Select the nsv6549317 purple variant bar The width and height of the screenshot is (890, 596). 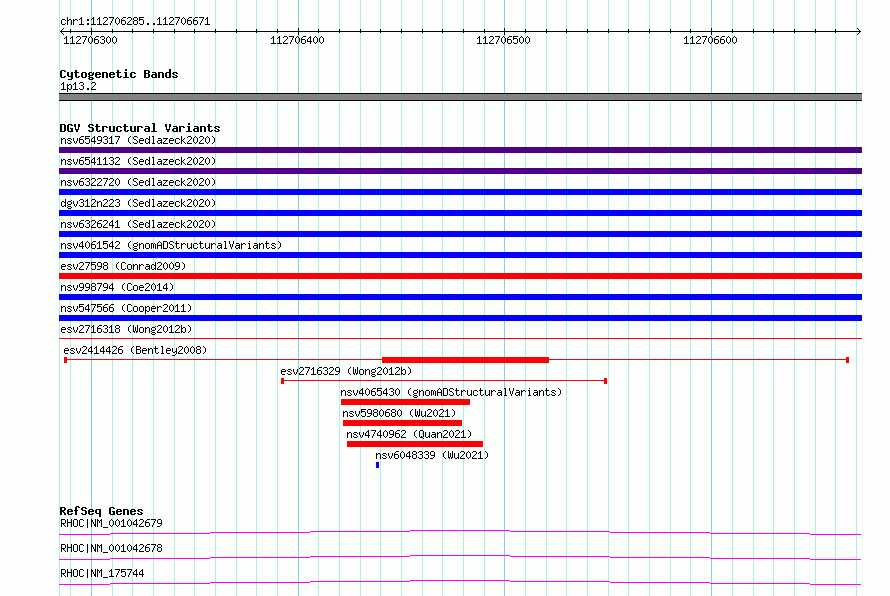point(460,150)
